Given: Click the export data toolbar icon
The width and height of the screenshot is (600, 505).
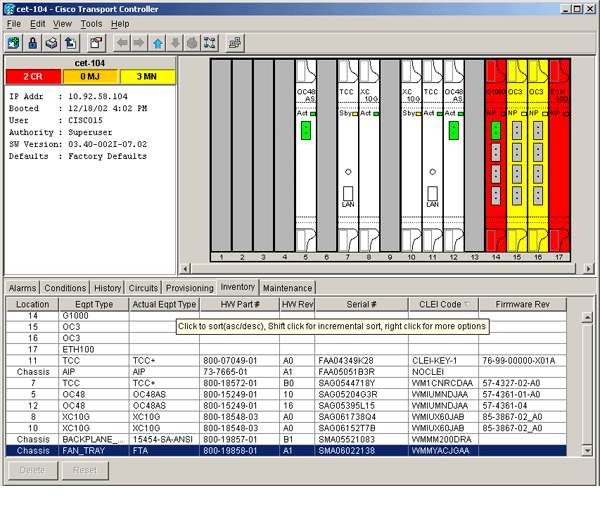Looking at the screenshot, I should (x=70, y=43).
